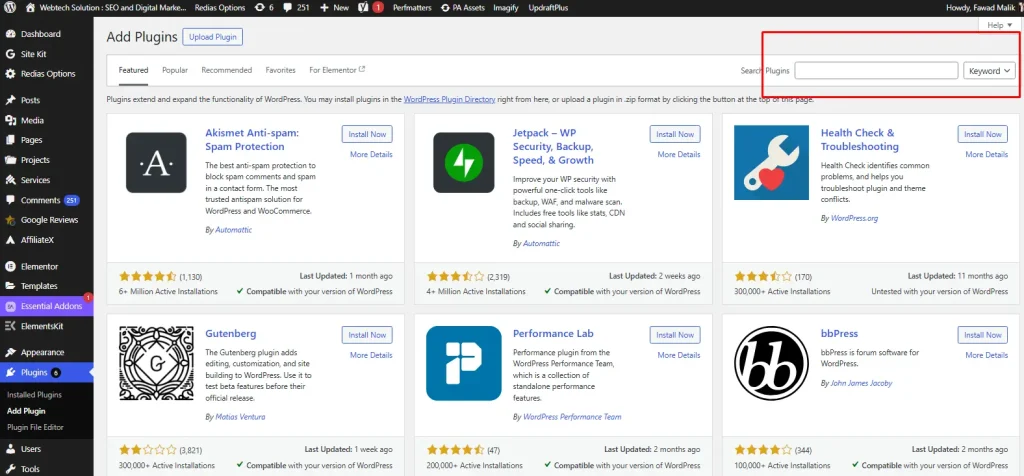Open Imagify in the admin bar
The height and width of the screenshot is (476, 1024).
(x=507, y=8)
